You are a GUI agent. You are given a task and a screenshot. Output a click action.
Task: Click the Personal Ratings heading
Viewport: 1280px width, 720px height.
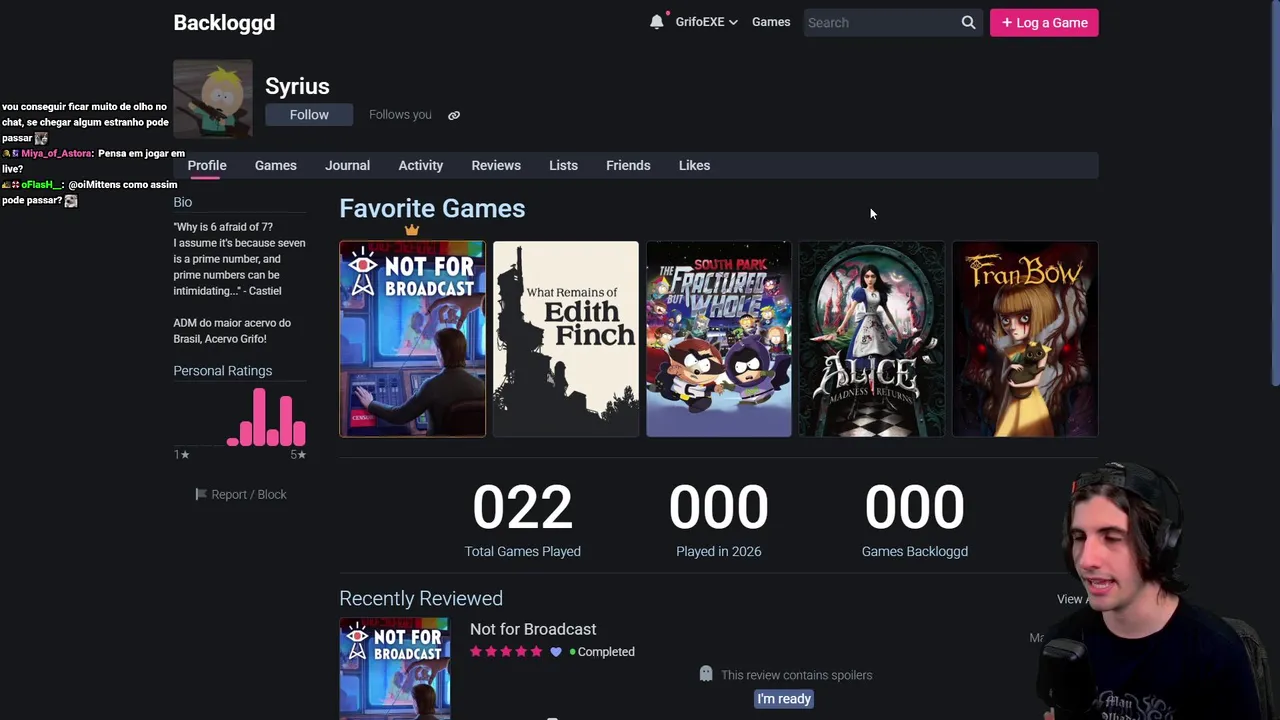[223, 371]
